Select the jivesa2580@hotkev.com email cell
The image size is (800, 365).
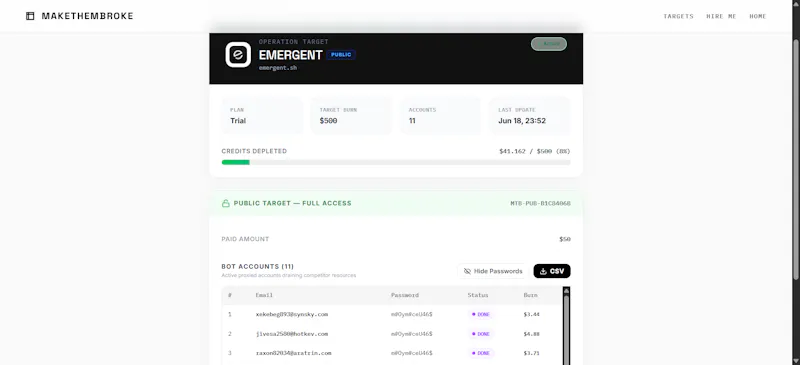[292, 334]
